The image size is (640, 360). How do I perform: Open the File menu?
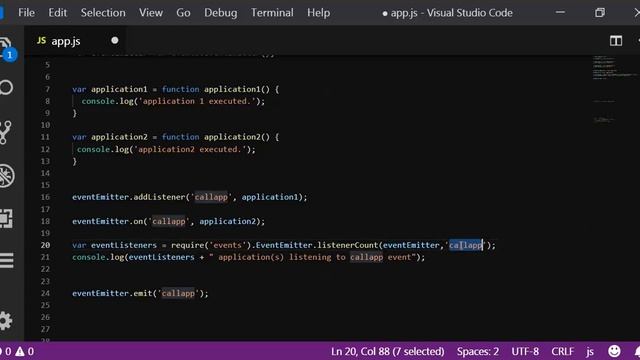pos(27,13)
